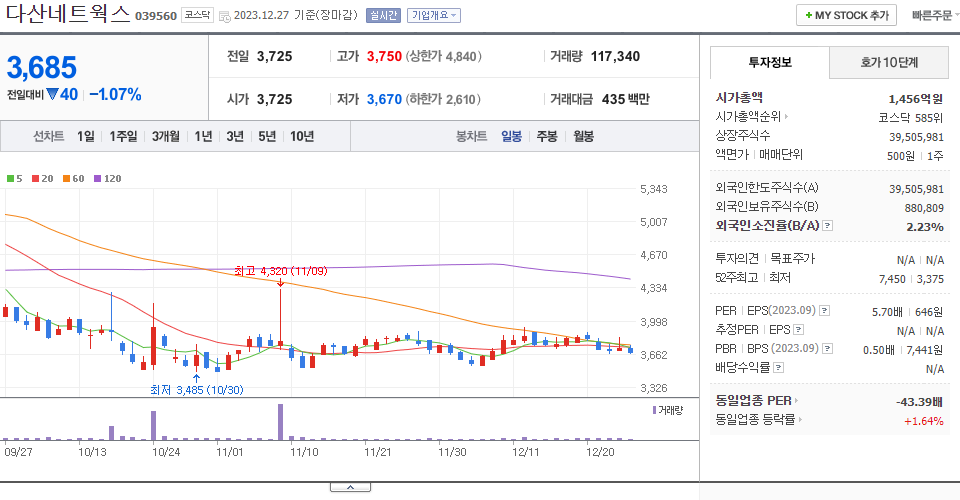Image resolution: width=960 pixels, height=500 pixels.
Task: Select the 1일 line chart period
Action: 86,136
